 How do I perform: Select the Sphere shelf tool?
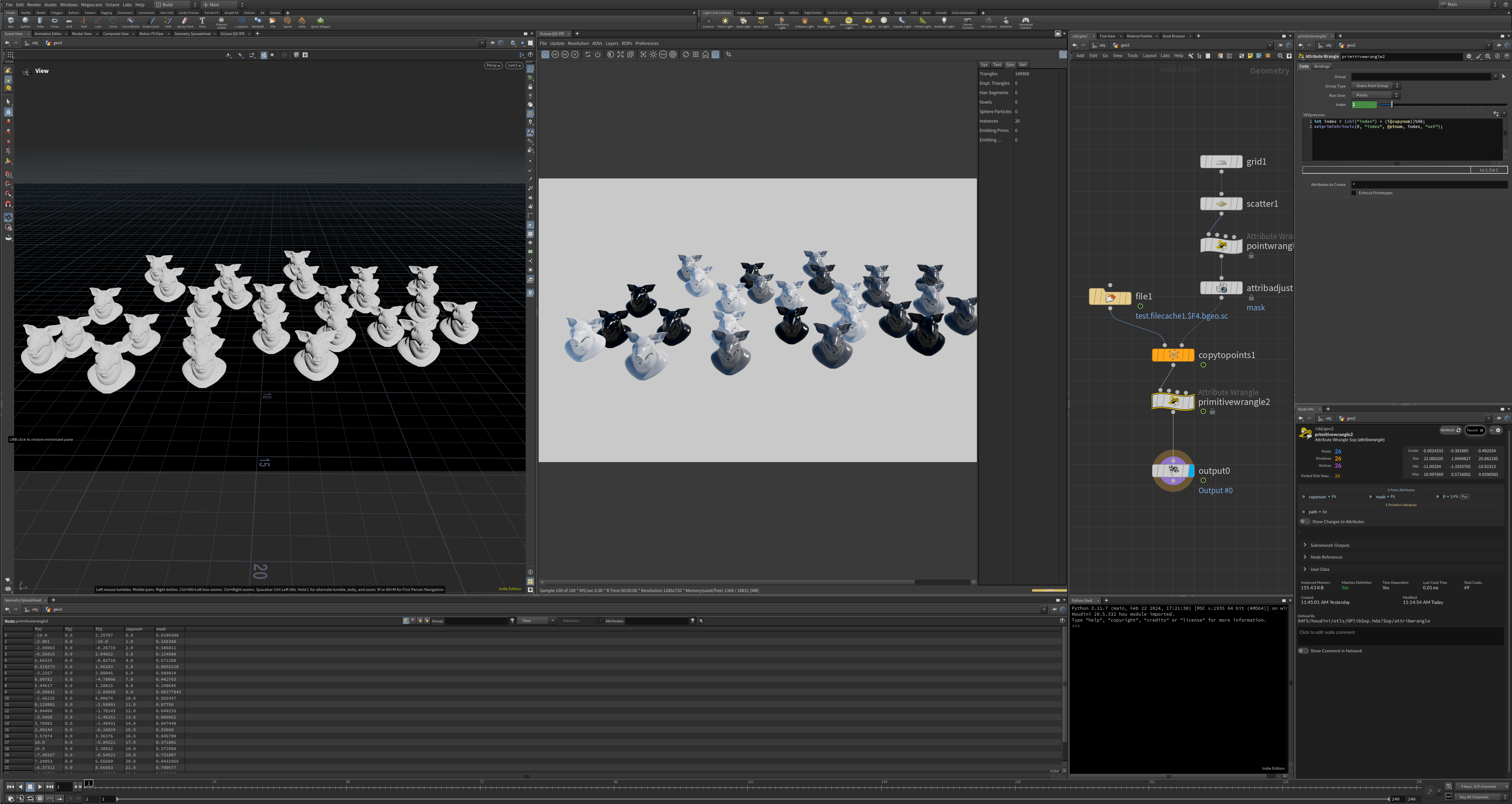pos(25,22)
